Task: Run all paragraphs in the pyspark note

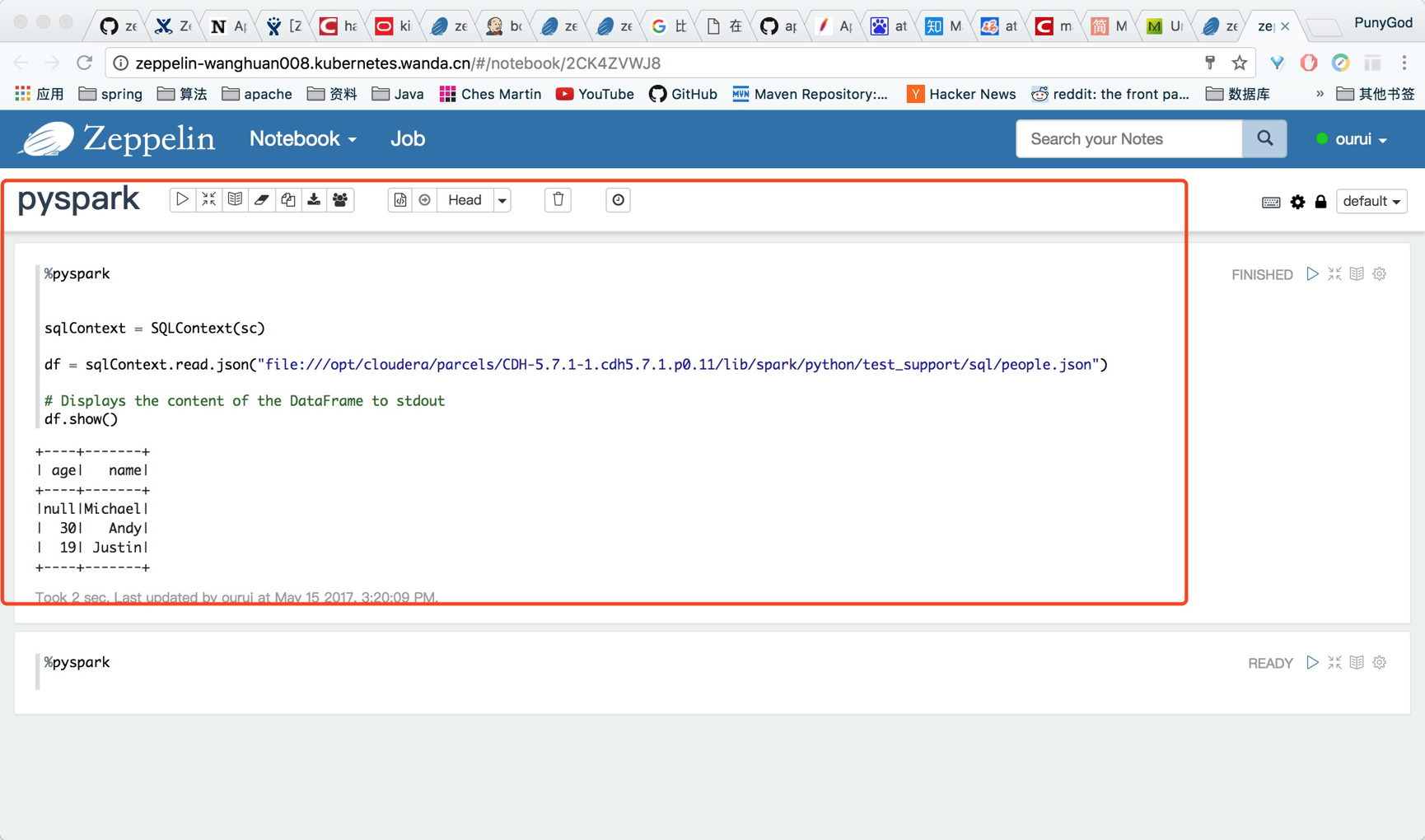Action: [x=182, y=200]
